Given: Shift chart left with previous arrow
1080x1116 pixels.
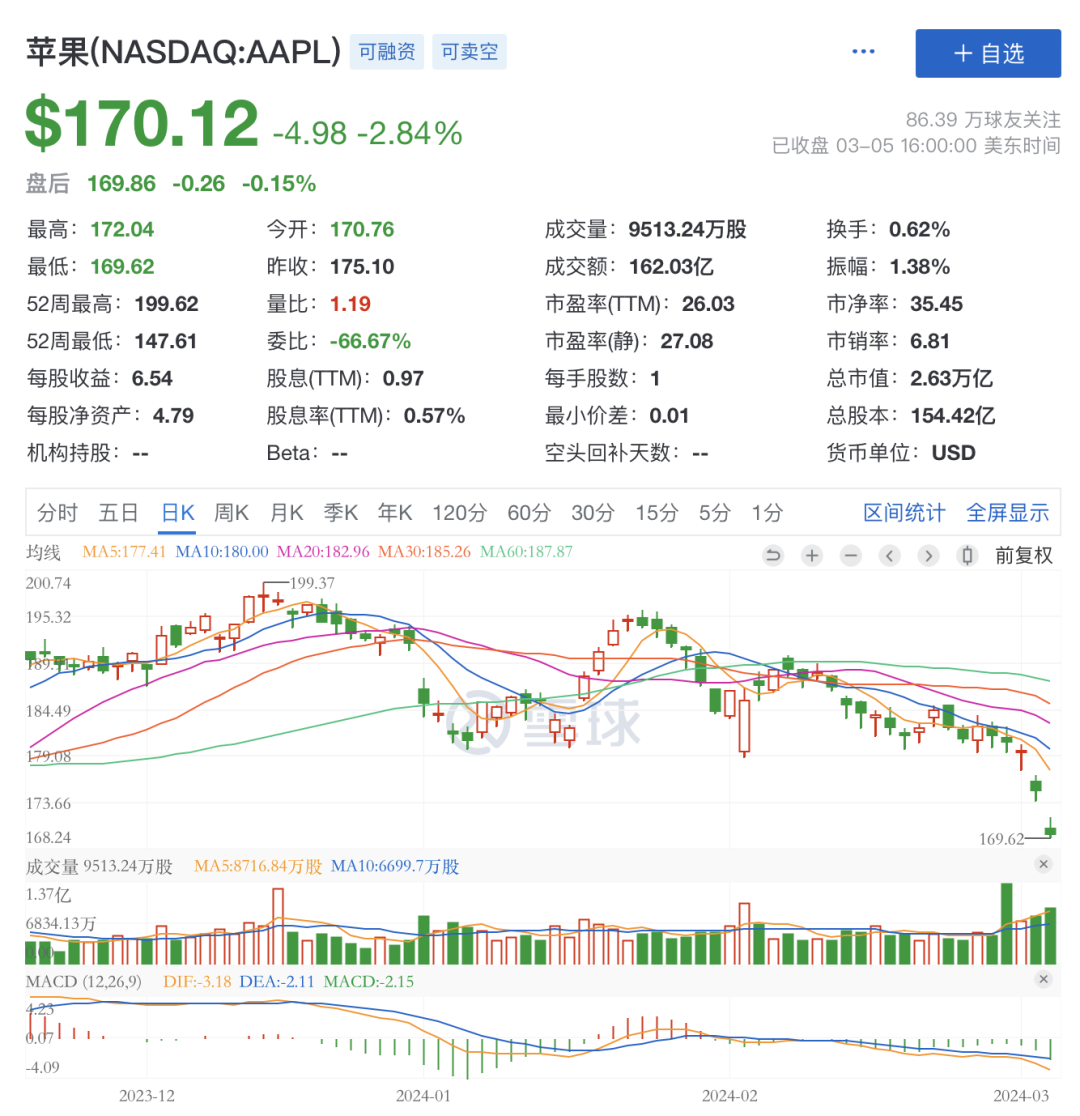Looking at the screenshot, I should point(889,555).
